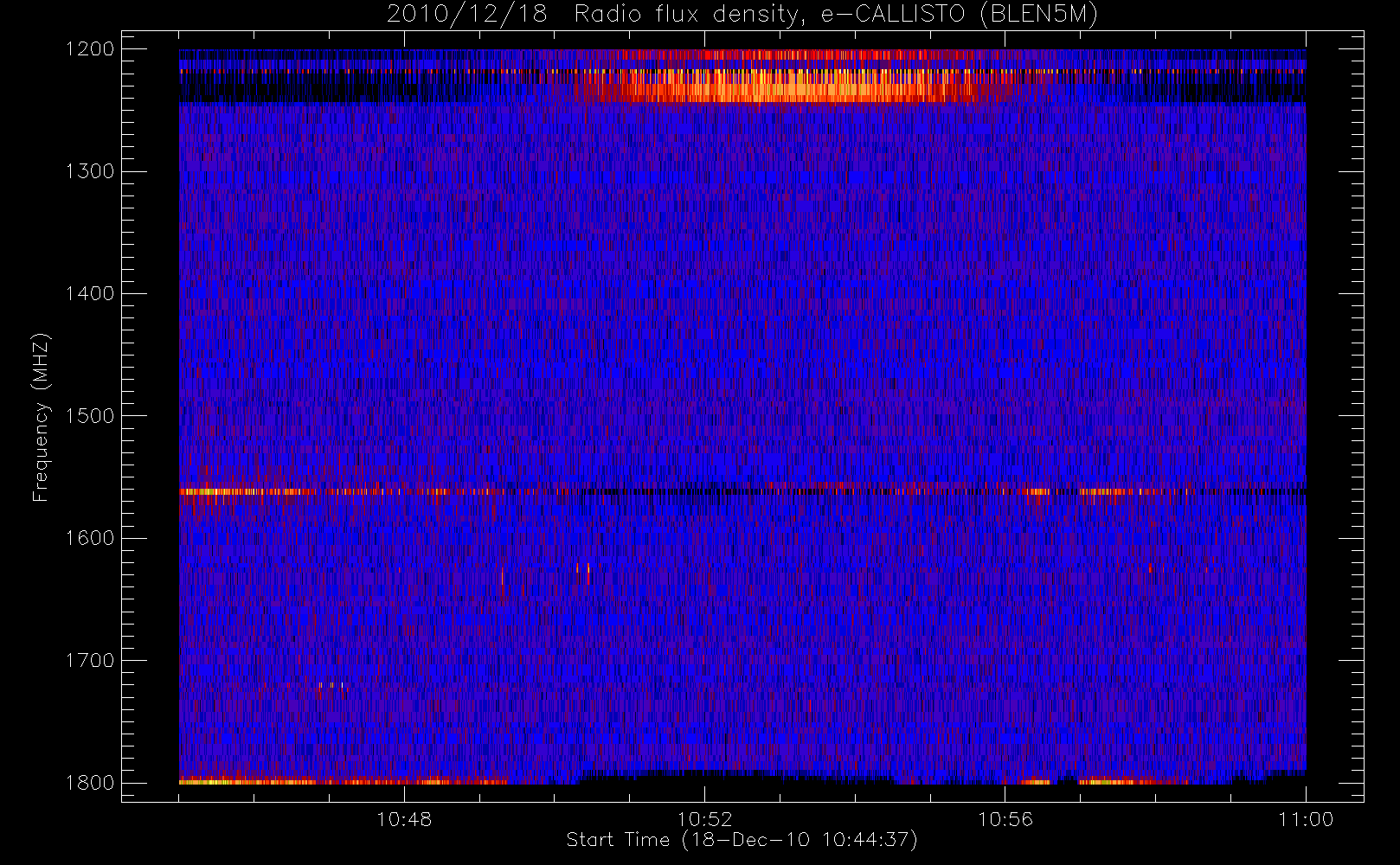
Task: Click the 1500 frequency tick label
Action: point(90,416)
